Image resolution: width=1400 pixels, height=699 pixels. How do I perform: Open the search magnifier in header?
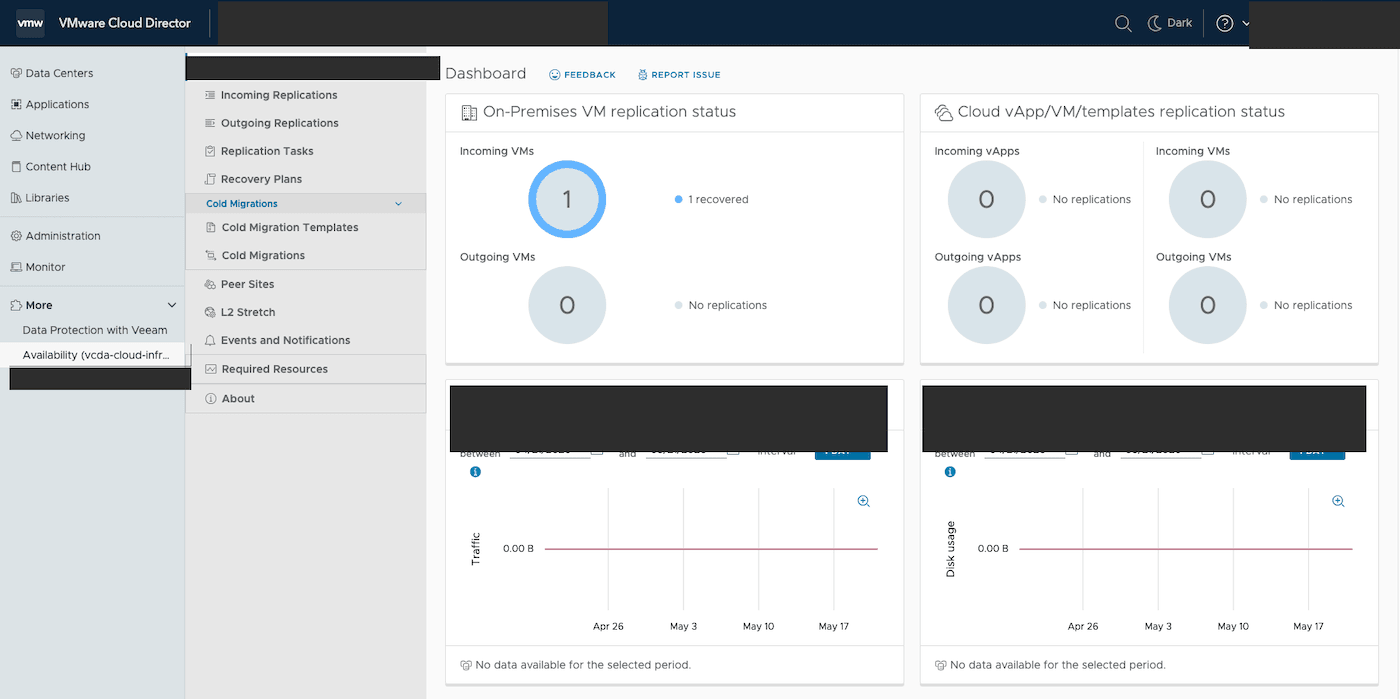pos(1123,23)
